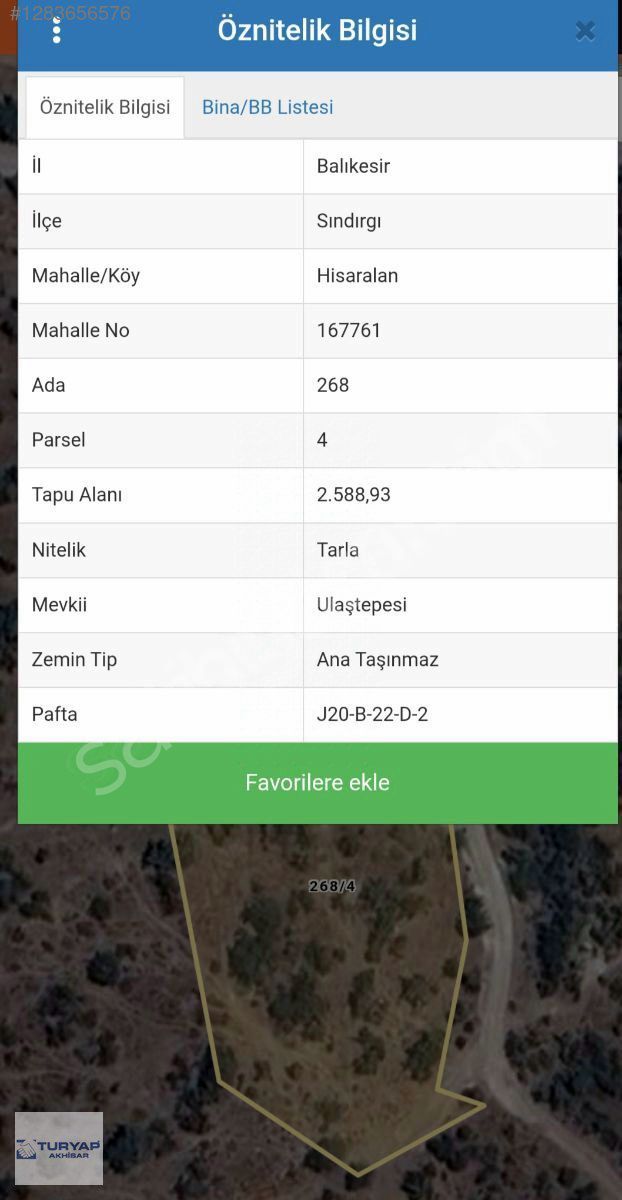Select the Mevkii value Ulaştepesi
The image size is (622, 1200).
pos(362,605)
